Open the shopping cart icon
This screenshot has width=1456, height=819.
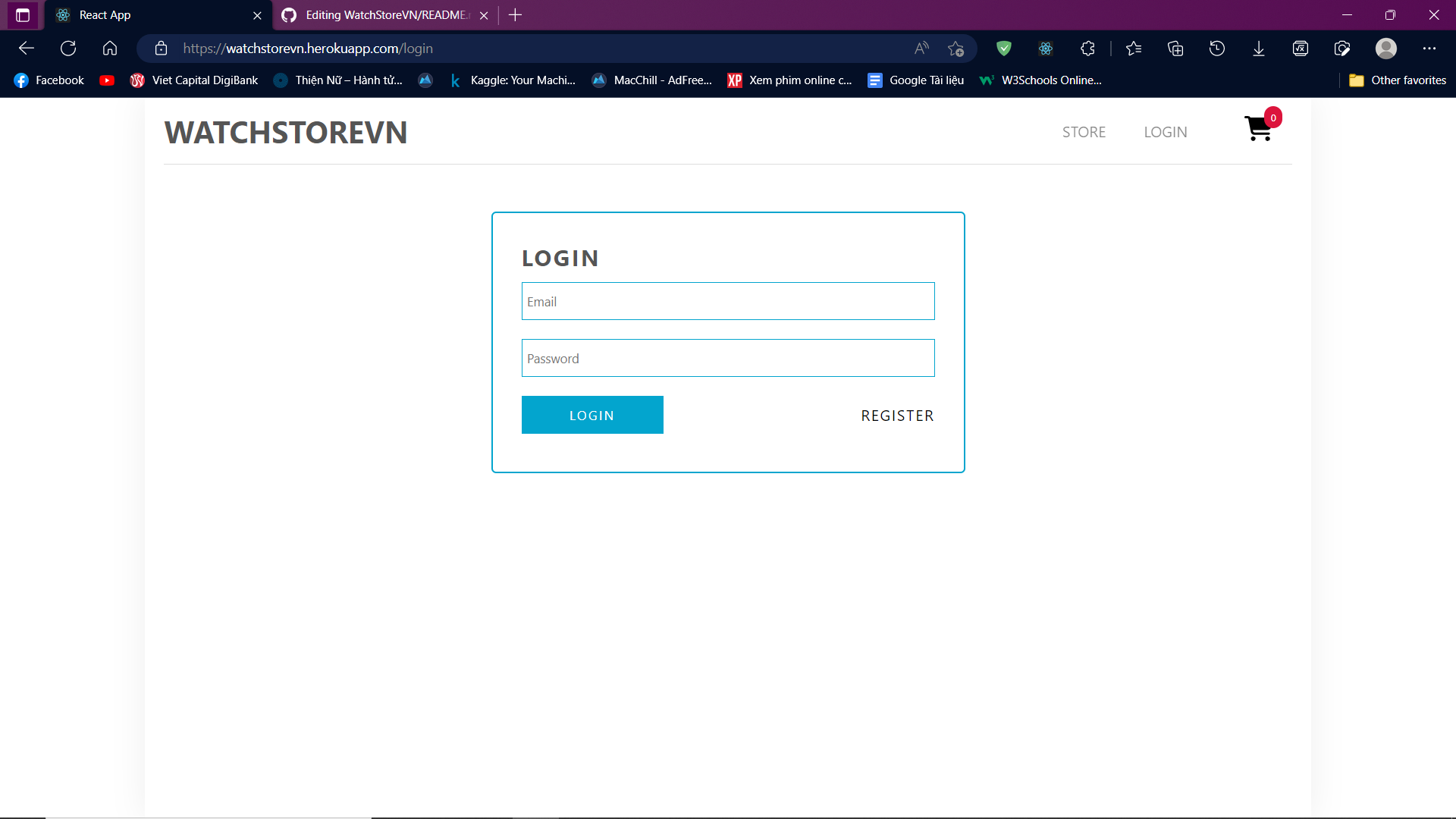(x=1259, y=130)
